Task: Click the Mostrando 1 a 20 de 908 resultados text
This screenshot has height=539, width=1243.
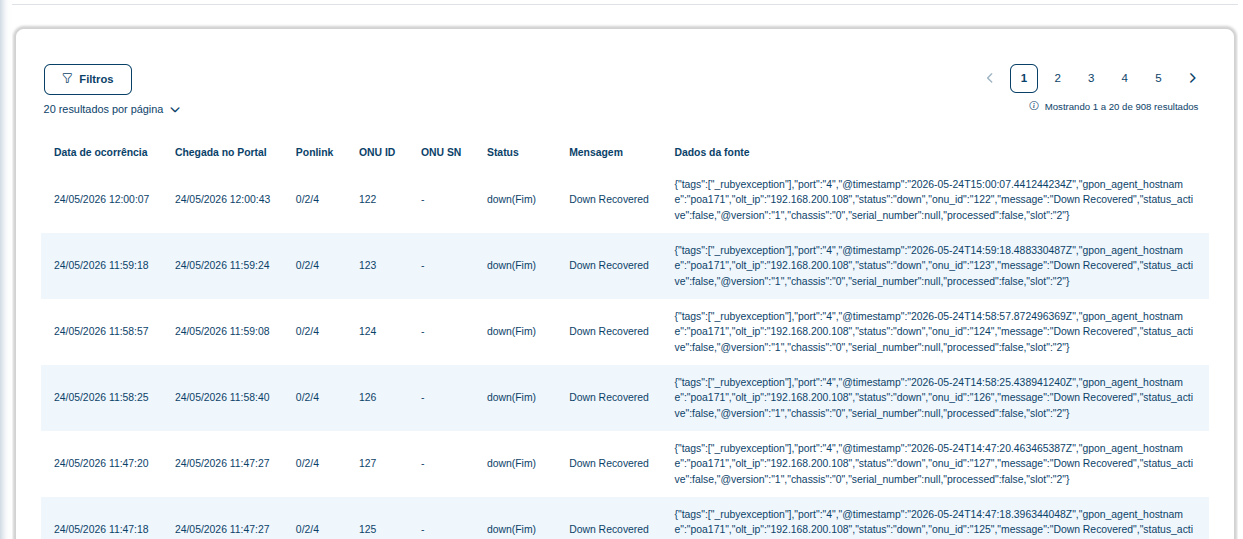Action: click(x=1121, y=106)
